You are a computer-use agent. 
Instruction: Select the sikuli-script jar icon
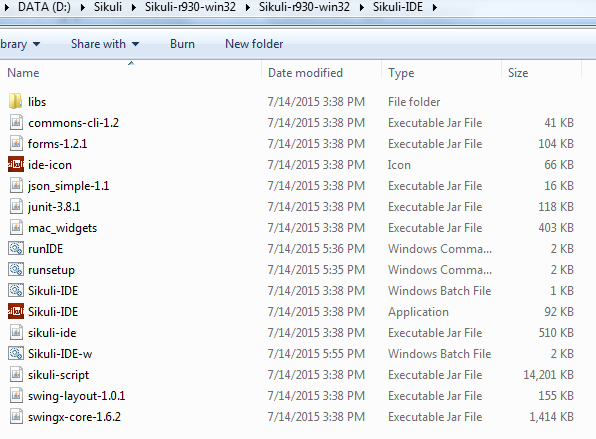pyautogui.click(x=16, y=374)
